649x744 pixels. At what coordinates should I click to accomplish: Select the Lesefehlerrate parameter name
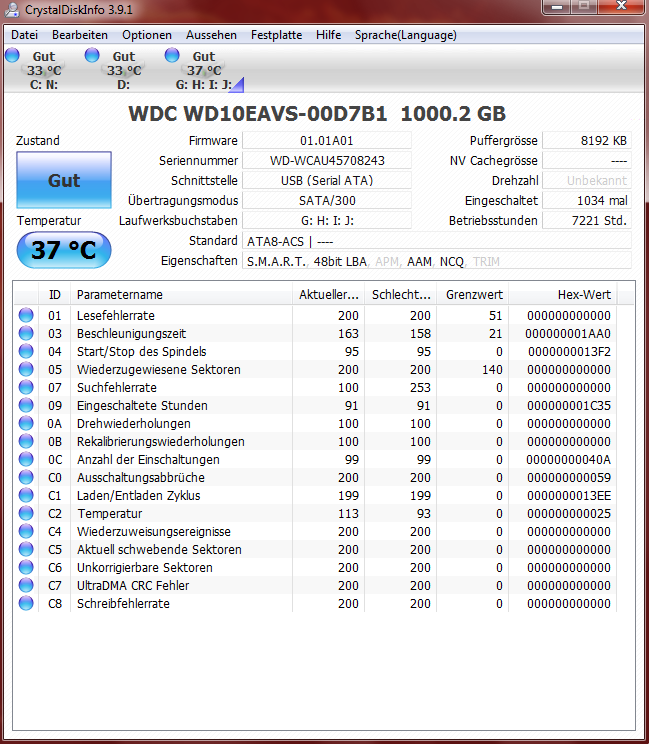116,316
